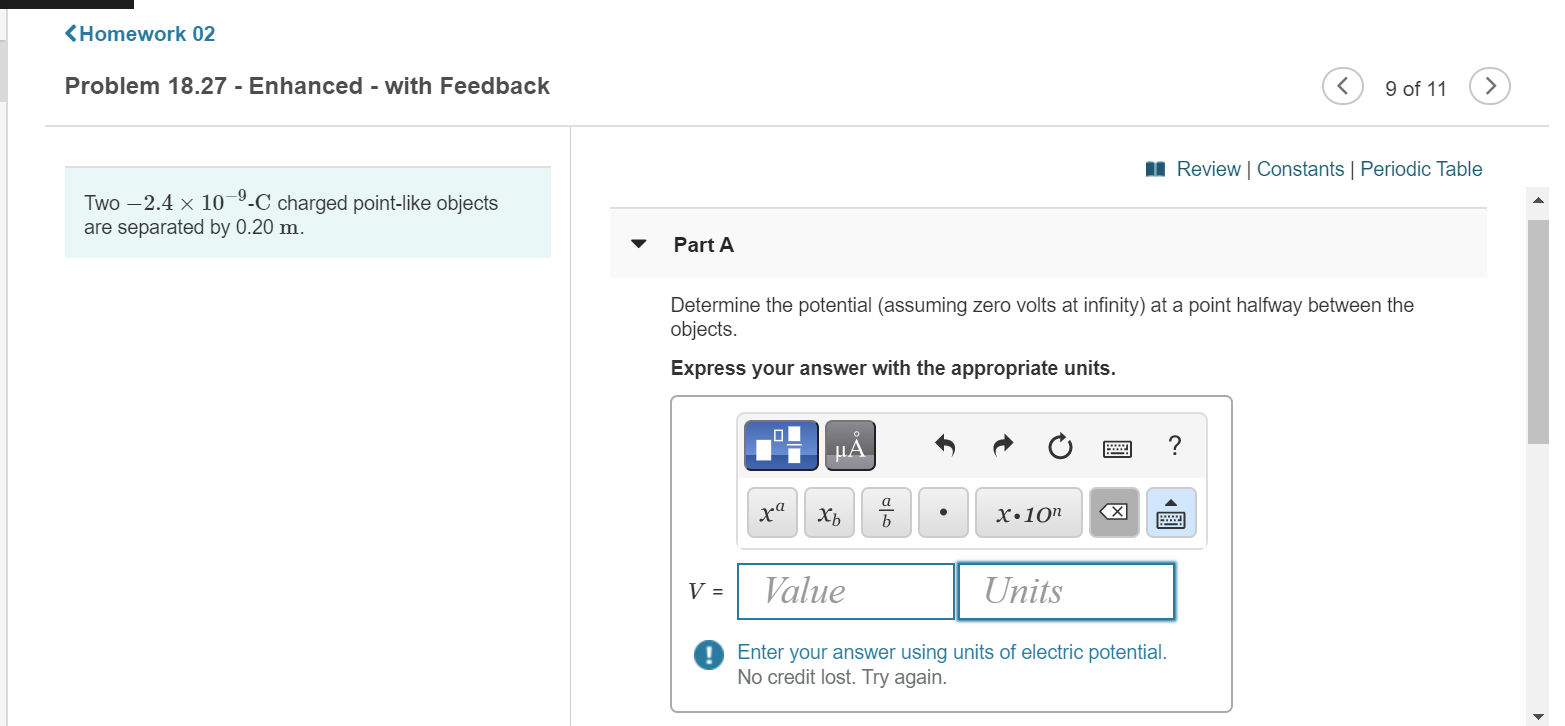The image size is (1565, 726).
Task: Reset the answer with circular arrow
Action: point(1061,446)
